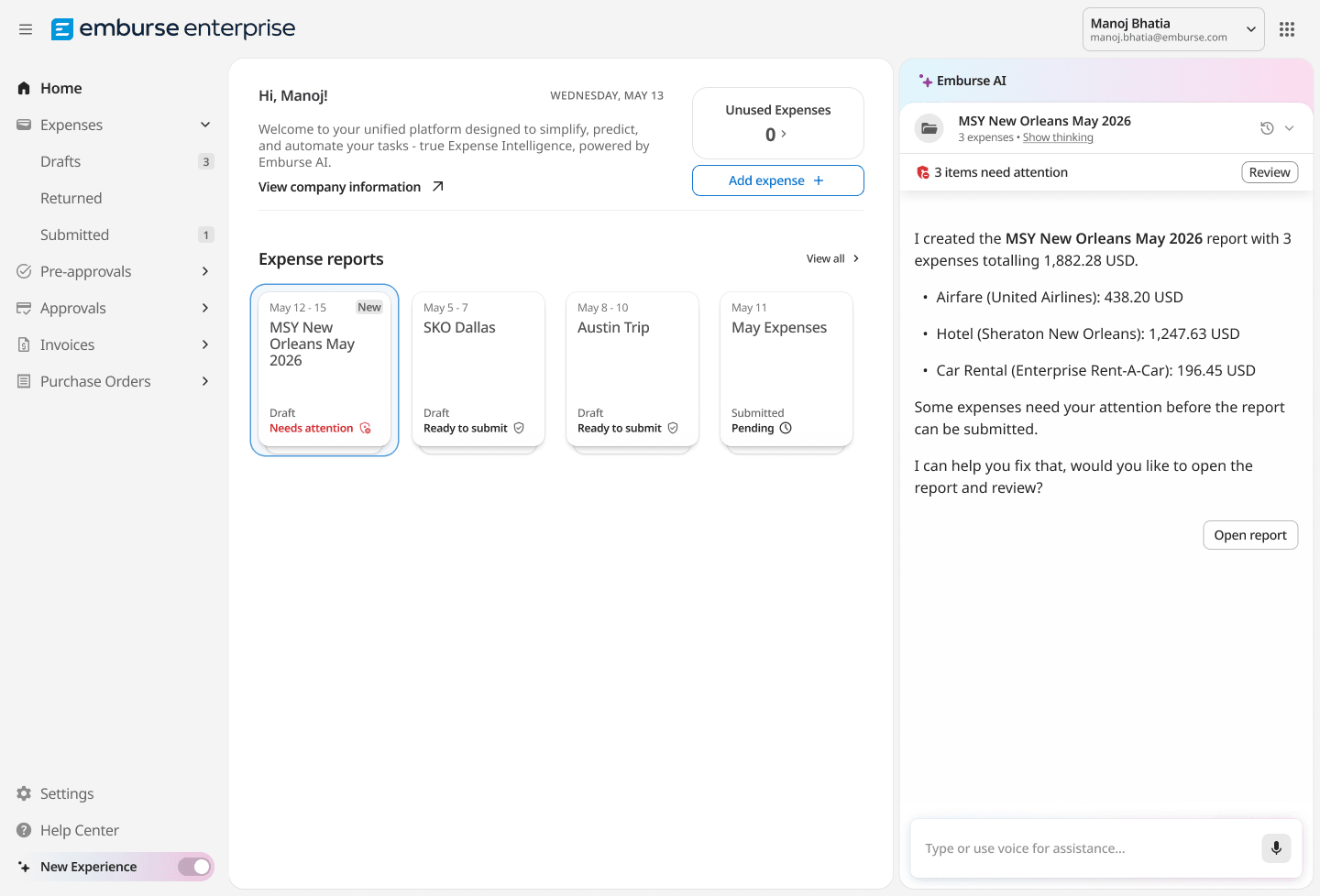Screen dimensions: 1320x896
Task: Open the May Expenses report card
Action: click(786, 369)
